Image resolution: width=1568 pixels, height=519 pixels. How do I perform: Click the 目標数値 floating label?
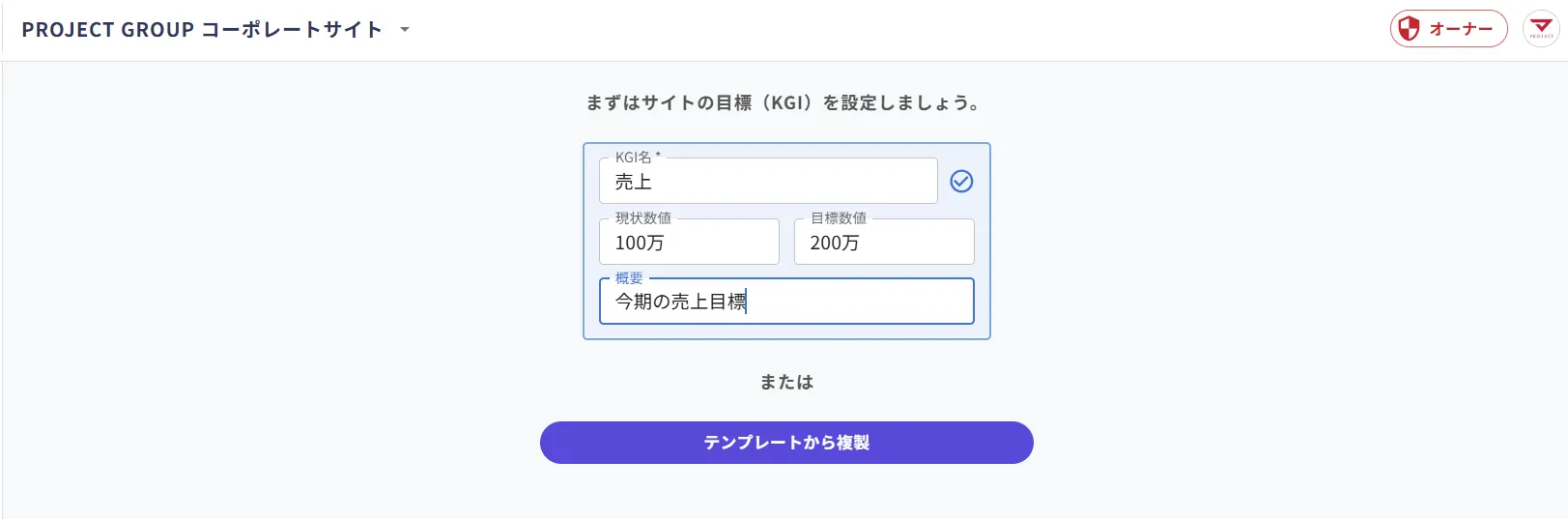pos(838,218)
